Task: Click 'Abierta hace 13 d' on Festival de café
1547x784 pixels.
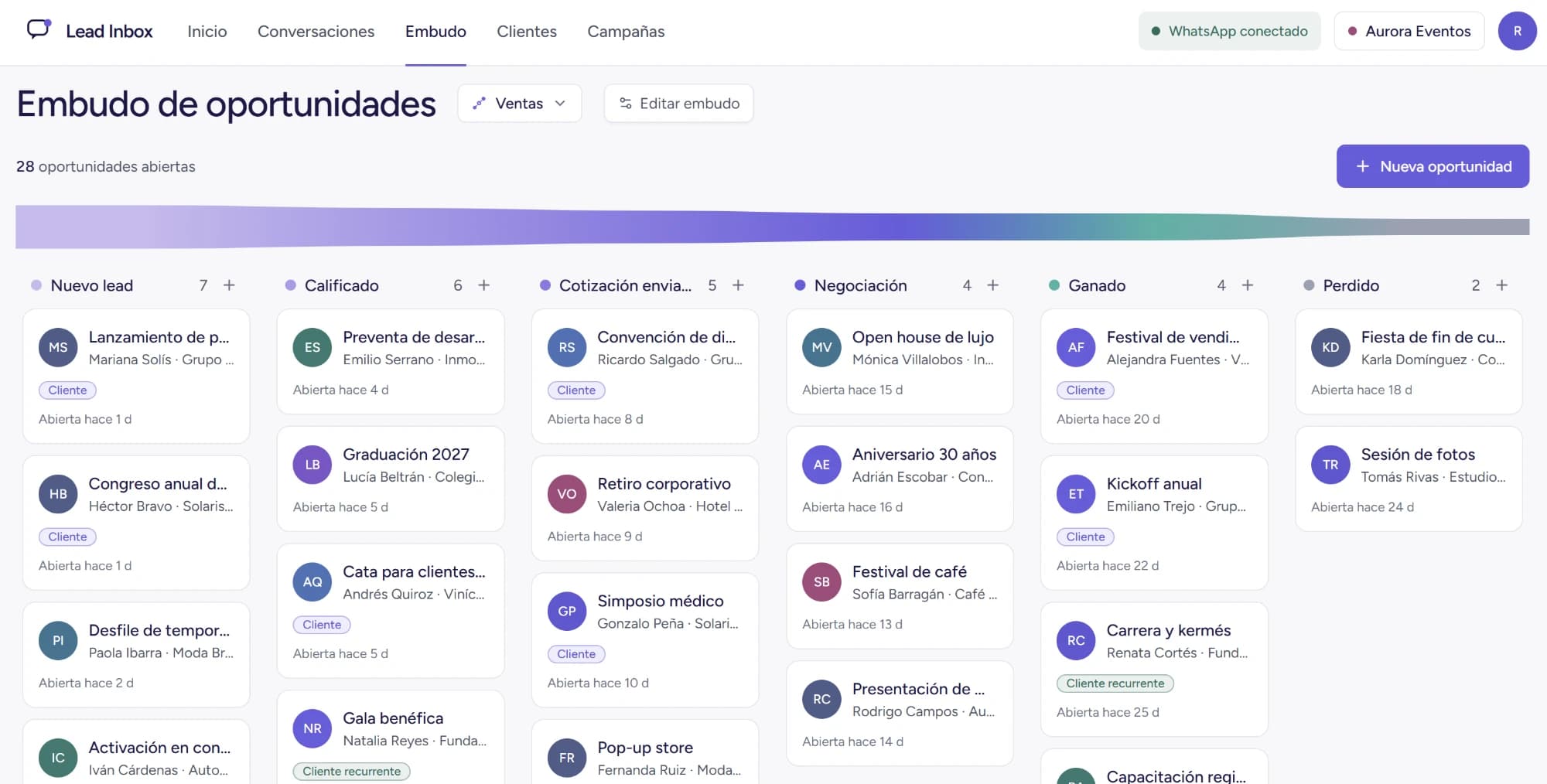Action: coord(852,625)
